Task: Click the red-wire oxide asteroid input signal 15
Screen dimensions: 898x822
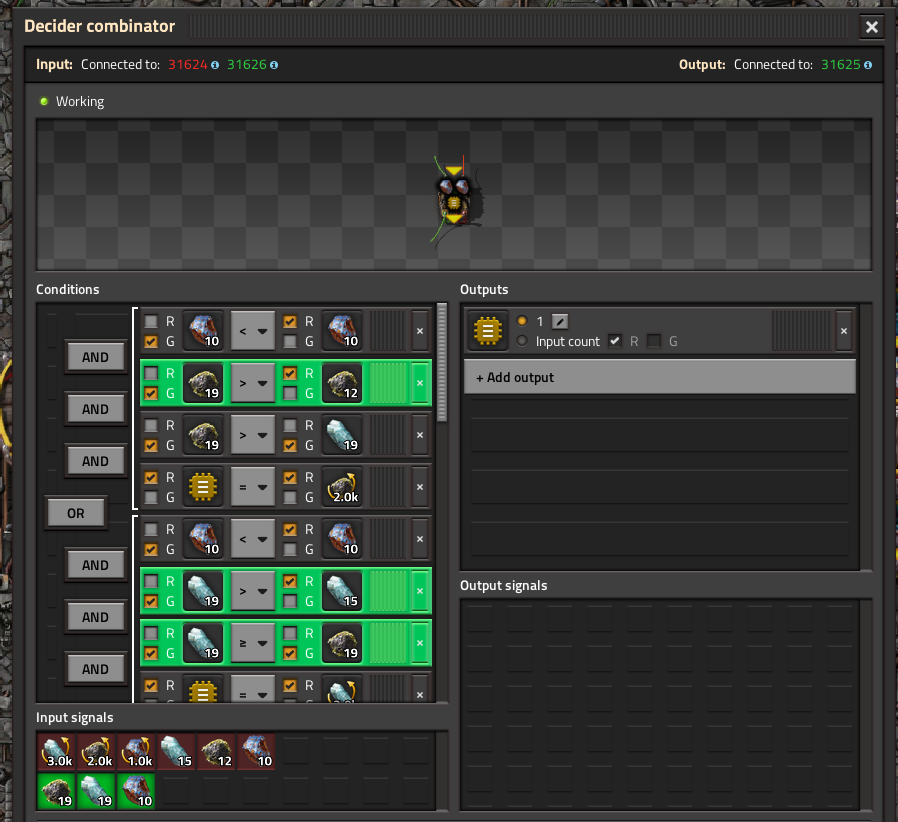Action: [x=176, y=752]
